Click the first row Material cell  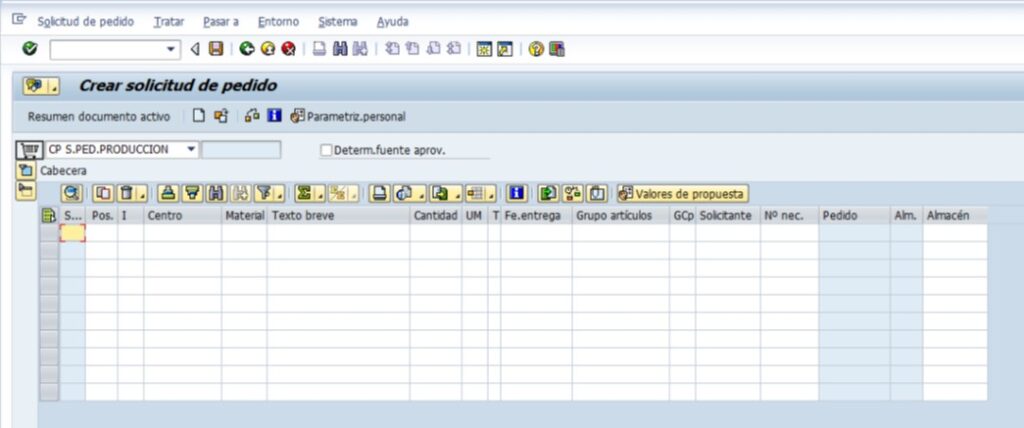pyautogui.click(x=244, y=233)
